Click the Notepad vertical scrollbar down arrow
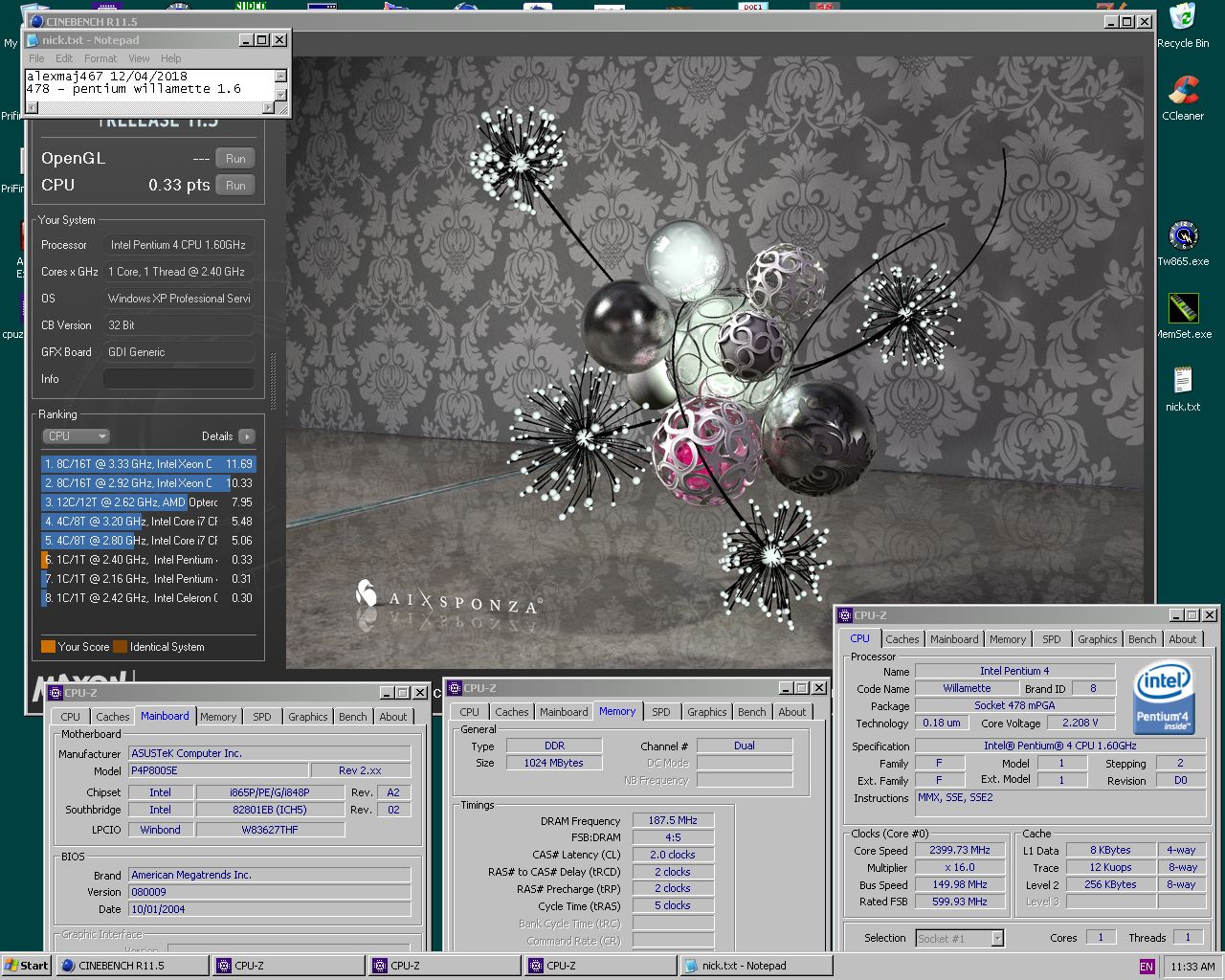Screen dimensions: 1225x980 [x=280, y=95]
